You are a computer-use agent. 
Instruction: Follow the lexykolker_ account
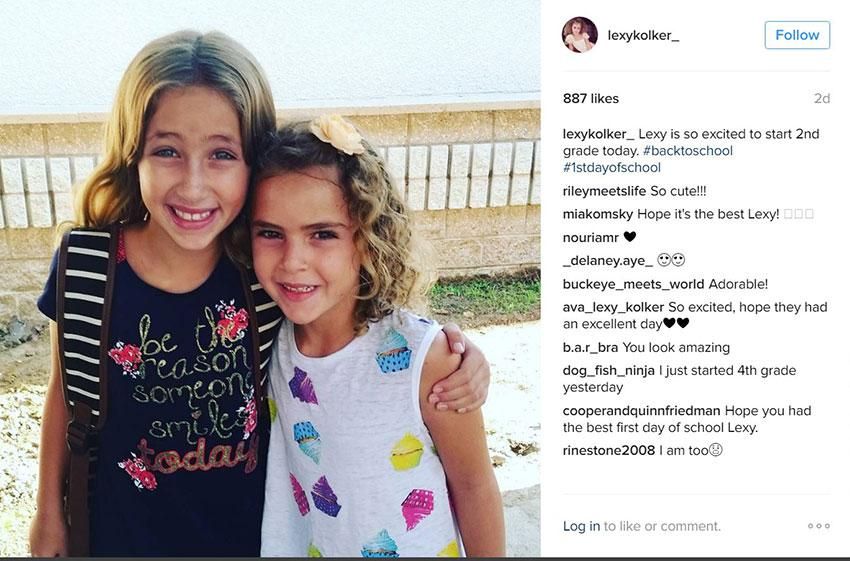(x=797, y=35)
